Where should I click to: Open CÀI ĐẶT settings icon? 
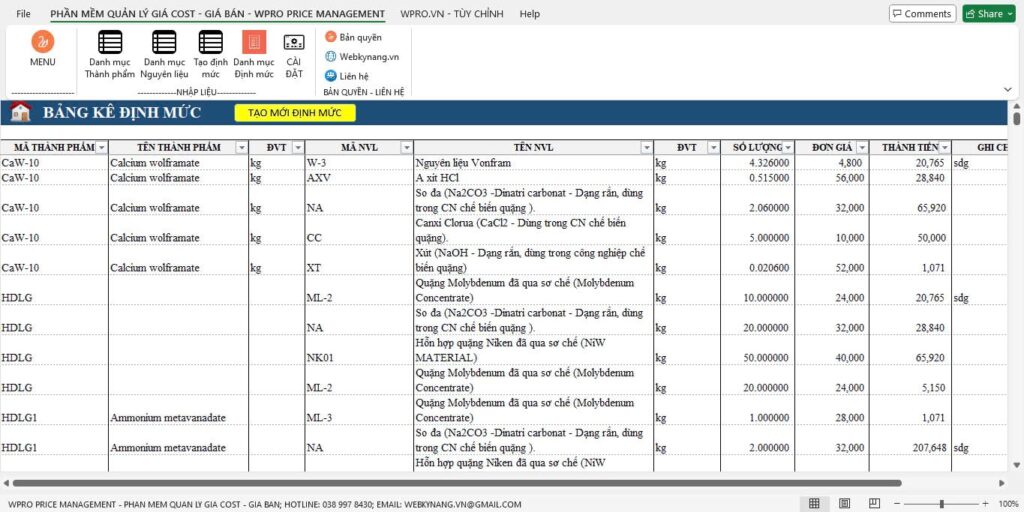coord(294,43)
